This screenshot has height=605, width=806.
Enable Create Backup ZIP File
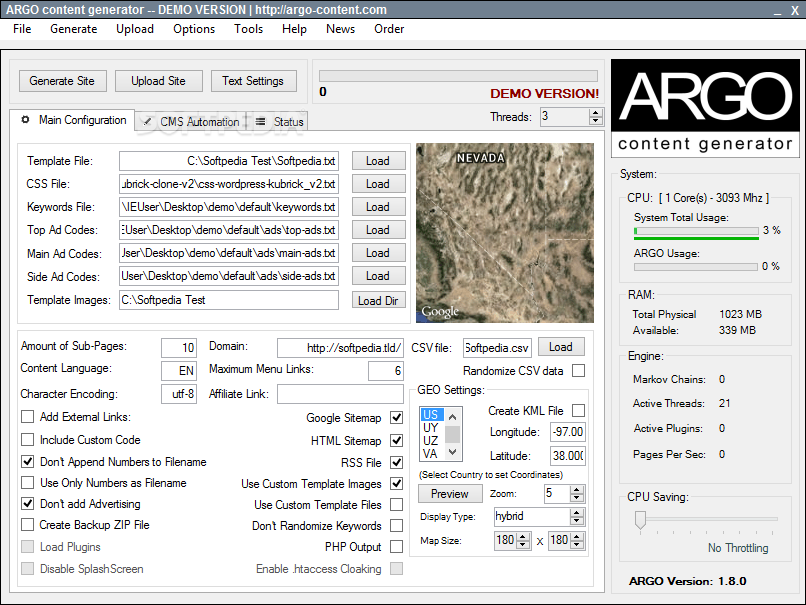pyautogui.click(x=27, y=525)
